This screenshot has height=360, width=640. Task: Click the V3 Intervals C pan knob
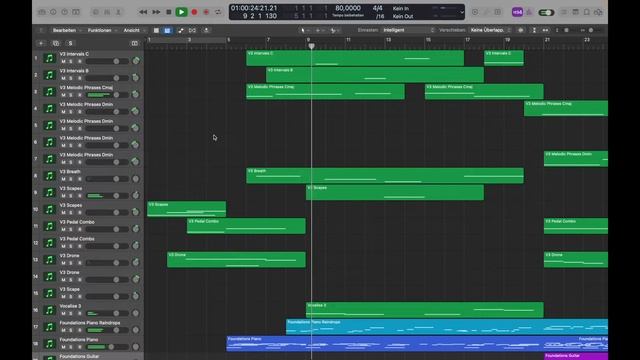pyautogui.click(x=136, y=61)
